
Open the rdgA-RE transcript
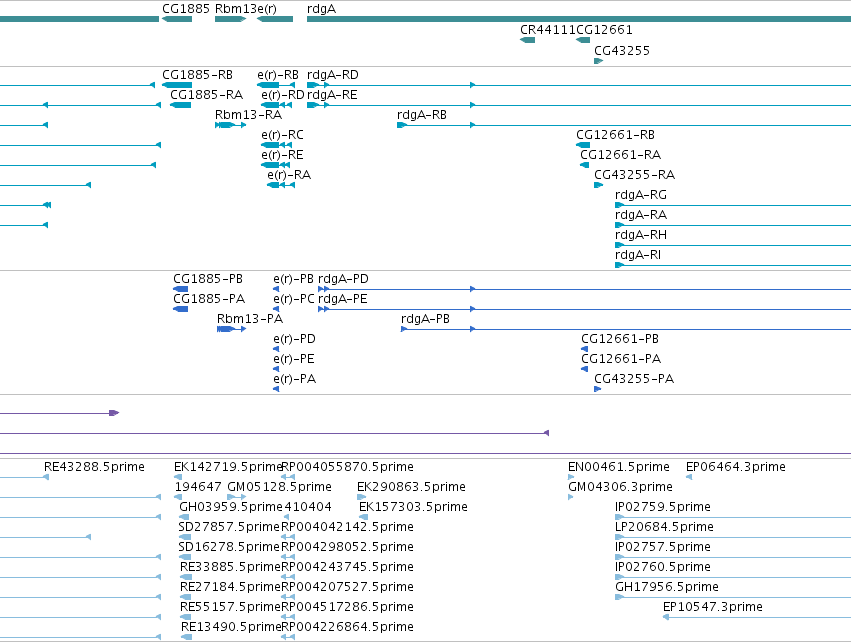click(x=332, y=95)
